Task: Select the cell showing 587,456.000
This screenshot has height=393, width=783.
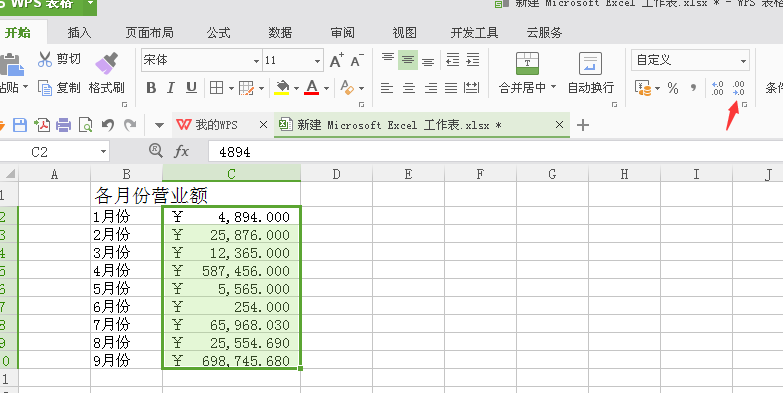Action: click(x=231, y=271)
